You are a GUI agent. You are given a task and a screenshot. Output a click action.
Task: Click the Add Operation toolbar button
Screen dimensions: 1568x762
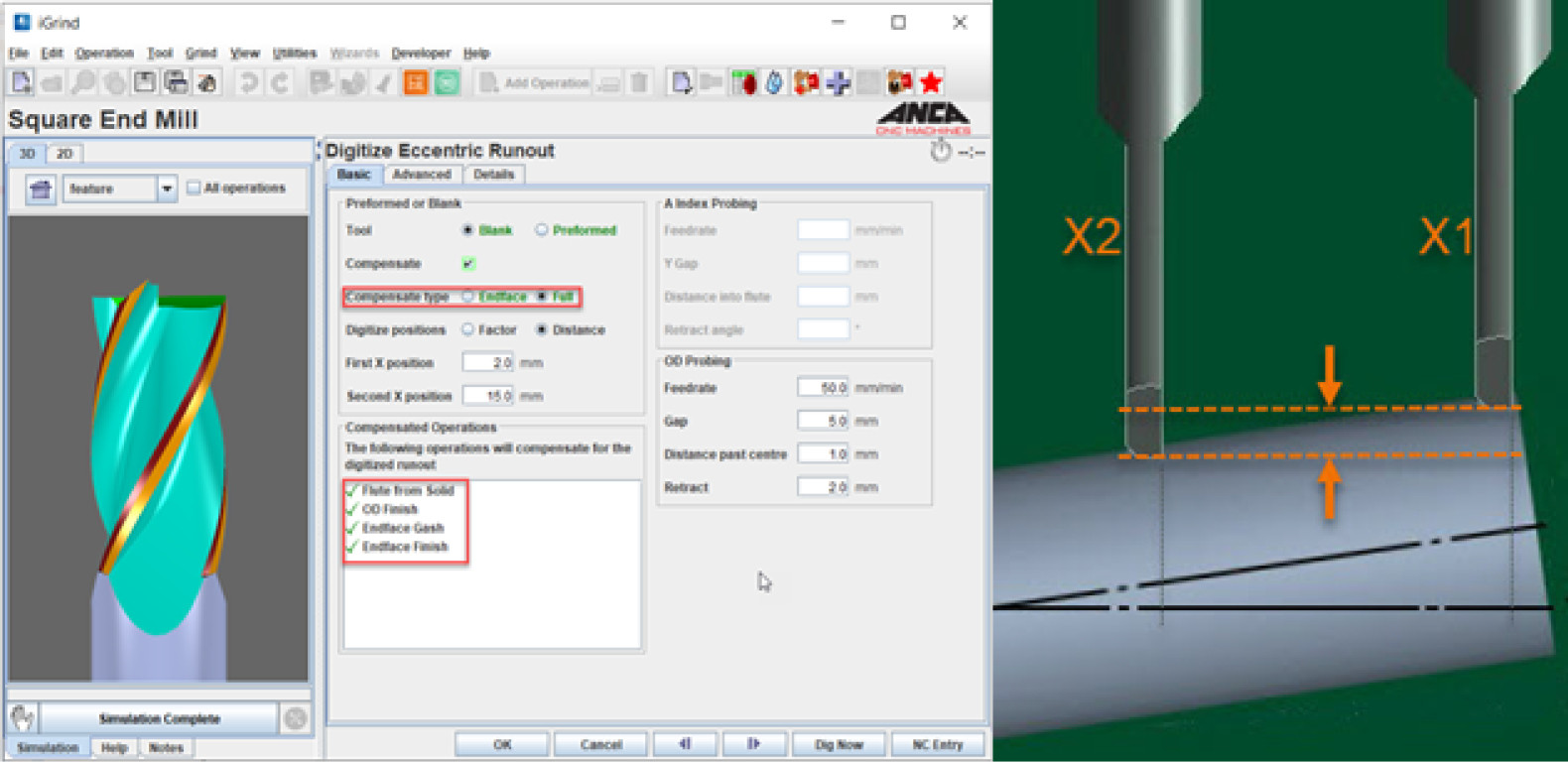[x=534, y=82]
